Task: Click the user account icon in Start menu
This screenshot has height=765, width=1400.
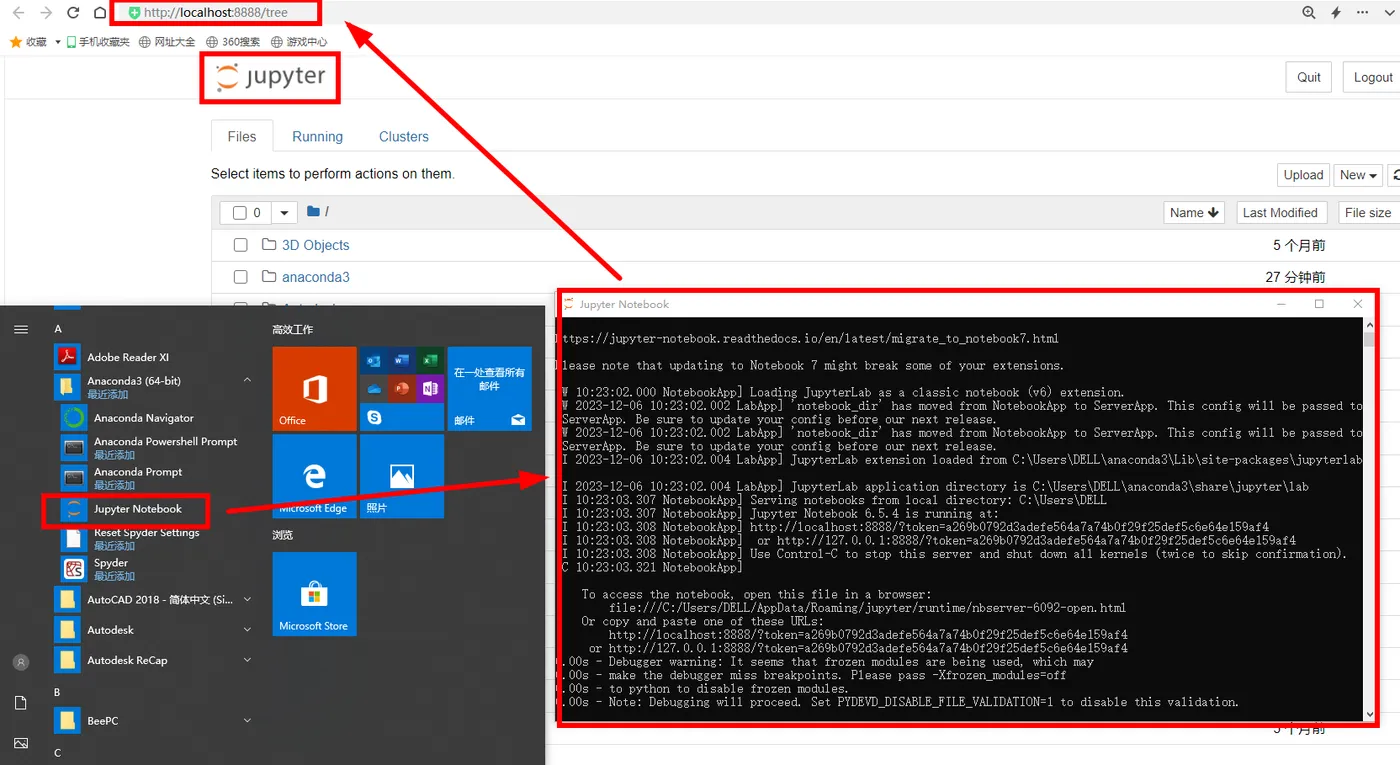Action: pos(20,662)
